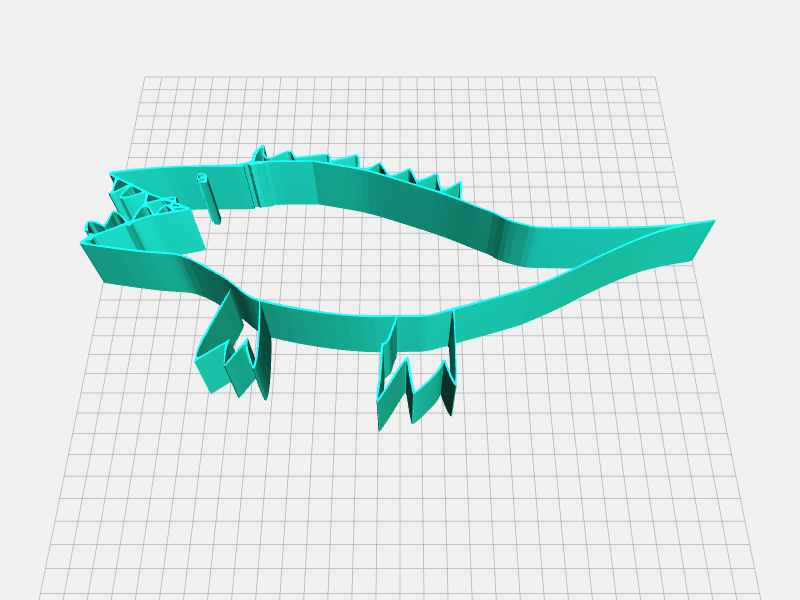800x600 pixels.
Task: Click the grid floor's far right corner
Action: click(655, 79)
